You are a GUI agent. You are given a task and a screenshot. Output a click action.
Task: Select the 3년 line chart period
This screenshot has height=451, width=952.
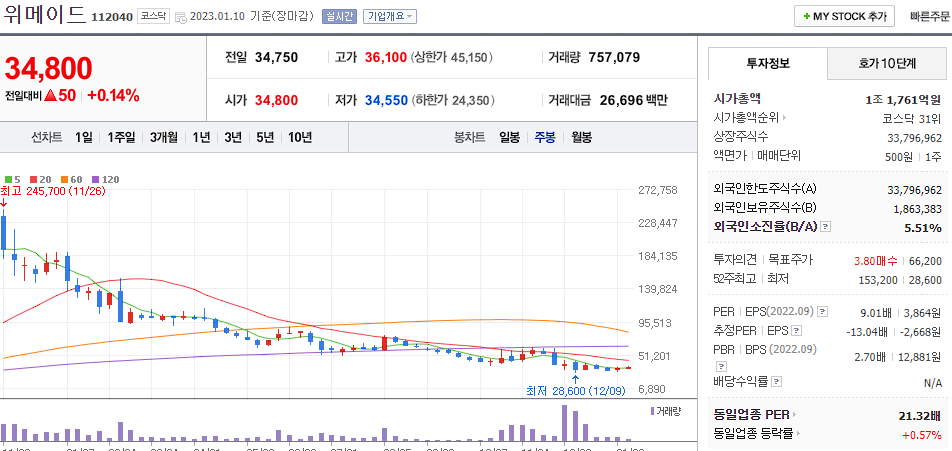pos(233,137)
